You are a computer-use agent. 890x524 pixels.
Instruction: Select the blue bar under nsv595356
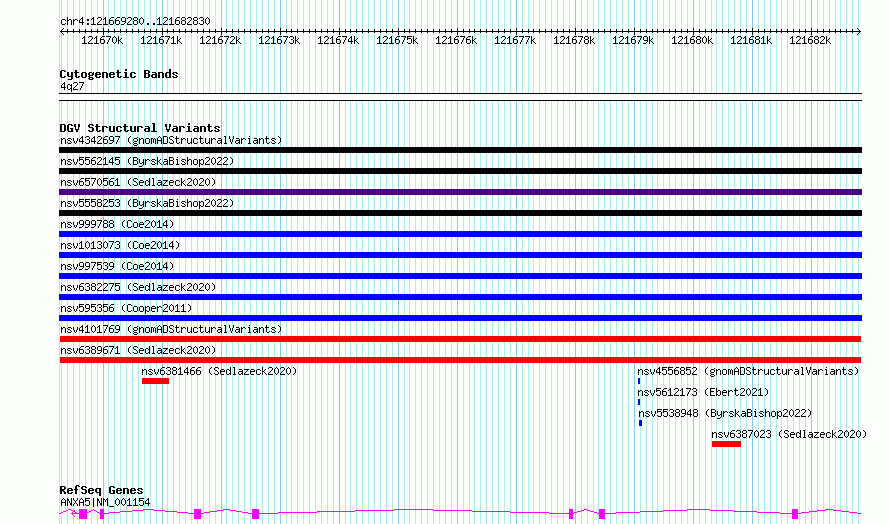[x=460, y=318]
